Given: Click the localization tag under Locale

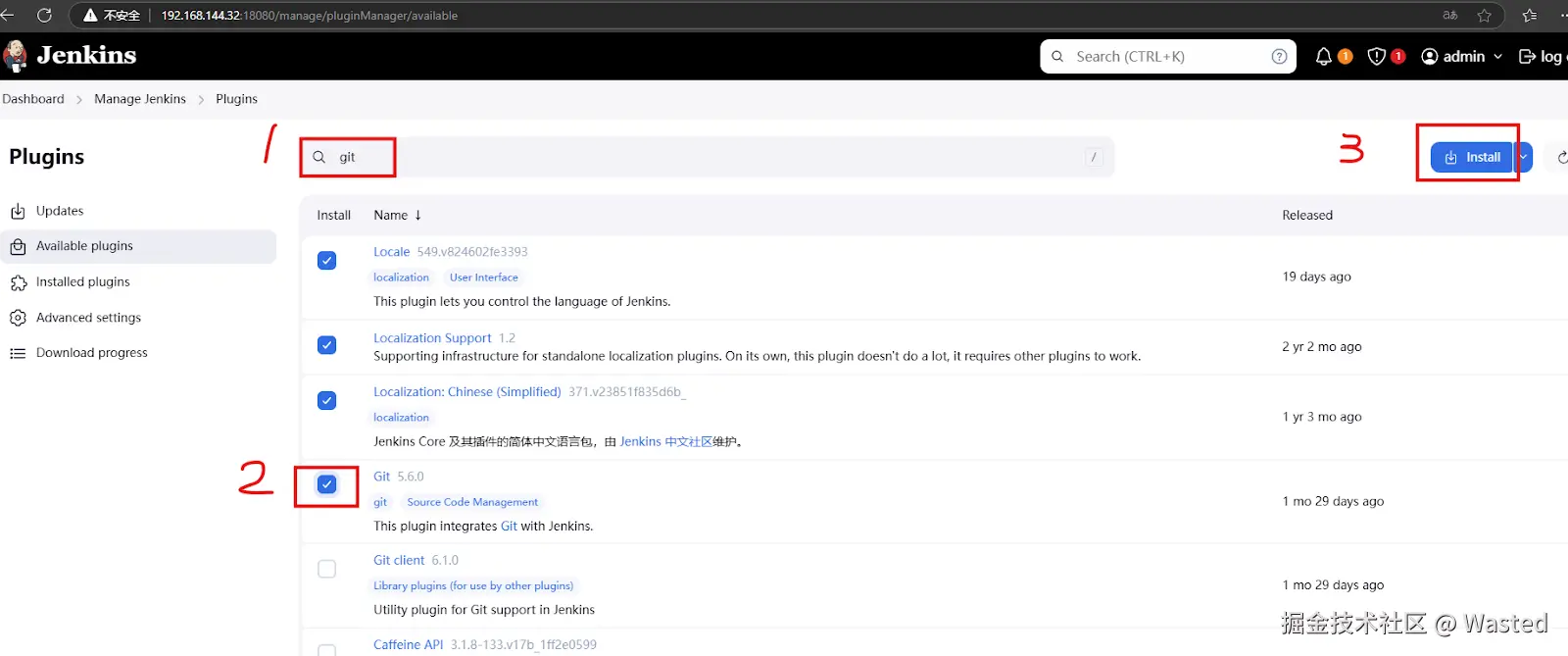Looking at the screenshot, I should [401, 278].
